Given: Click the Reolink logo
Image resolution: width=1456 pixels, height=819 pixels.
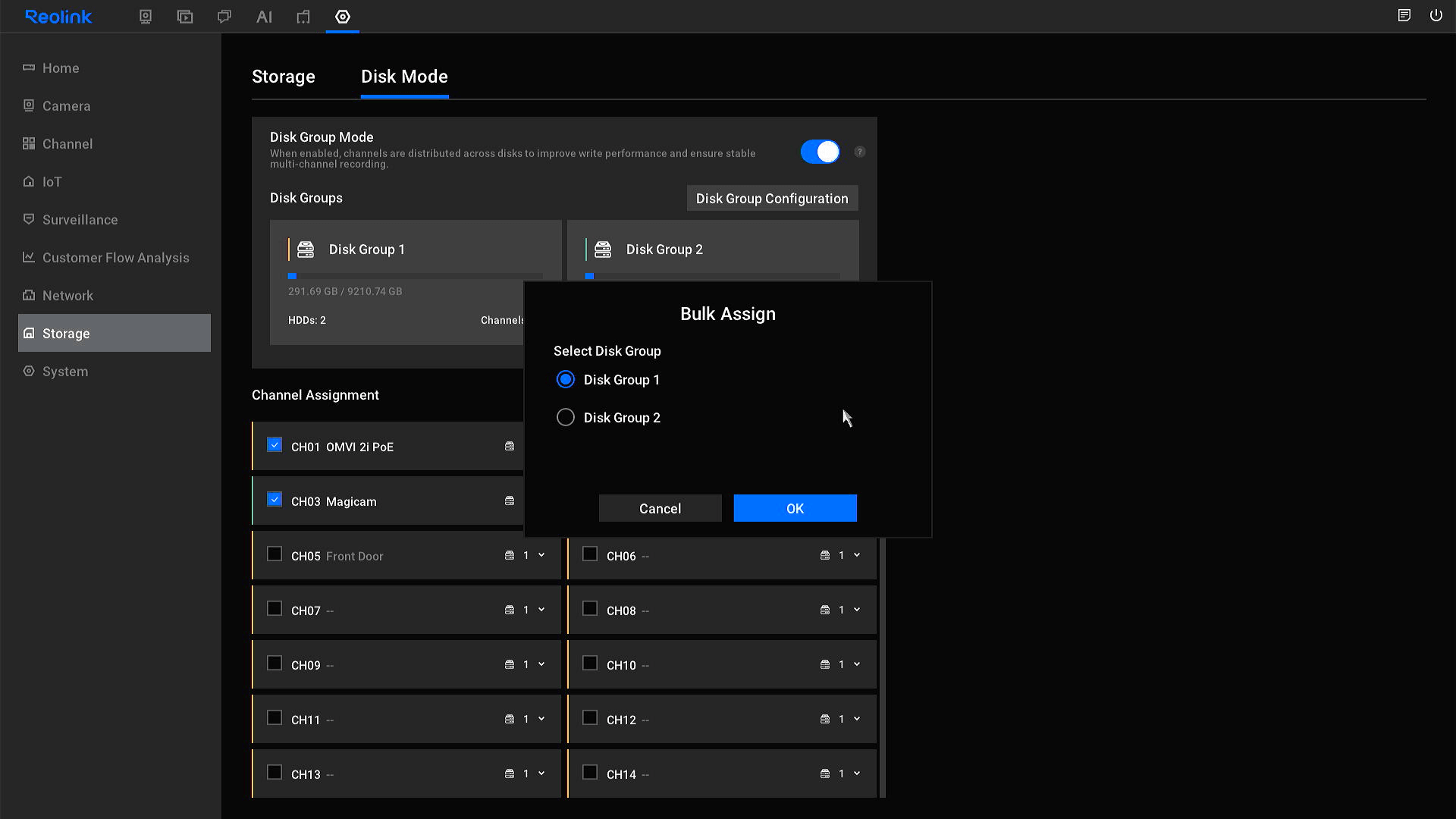Looking at the screenshot, I should point(58,17).
